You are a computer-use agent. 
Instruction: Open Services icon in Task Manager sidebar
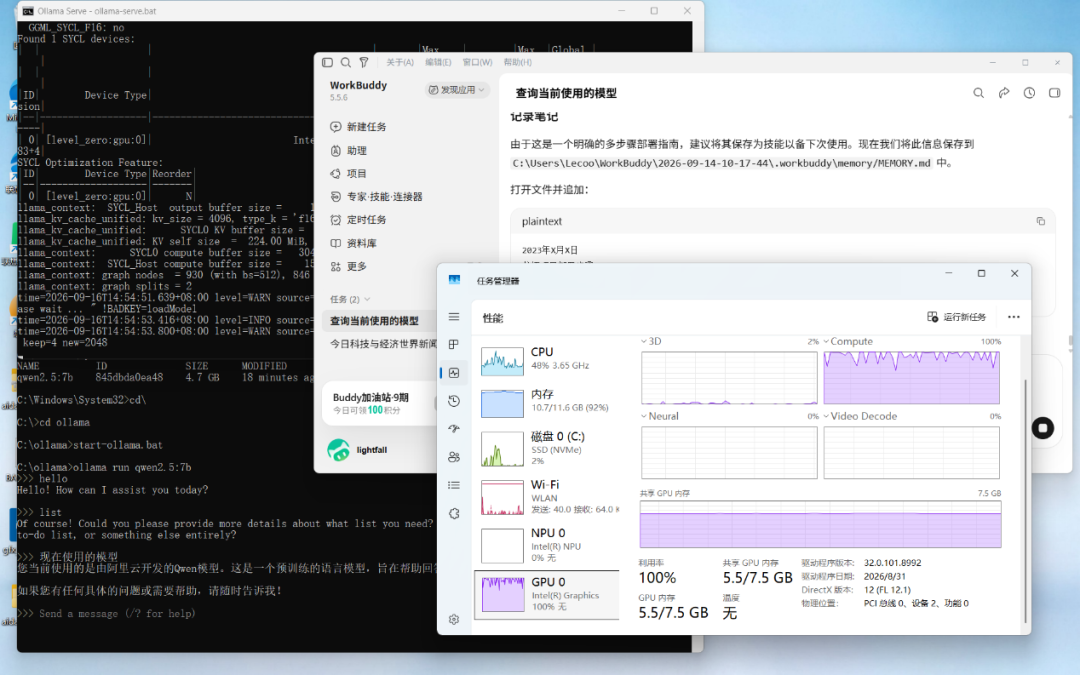click(x=454, y=513)
